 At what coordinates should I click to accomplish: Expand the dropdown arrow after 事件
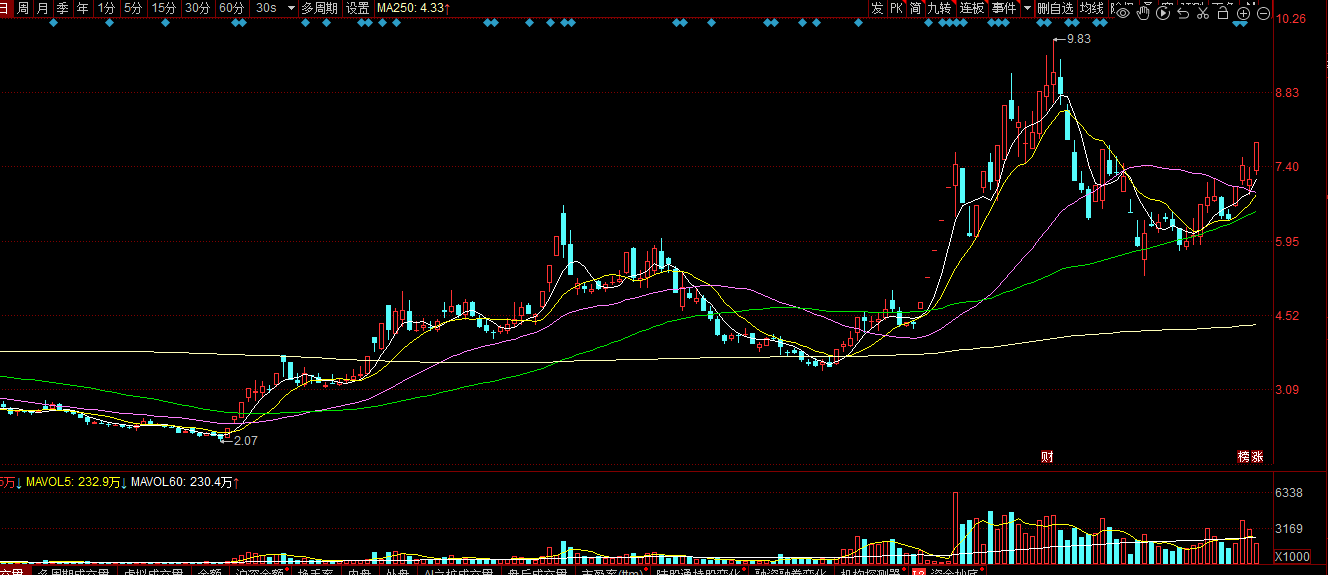point(1026,8)
